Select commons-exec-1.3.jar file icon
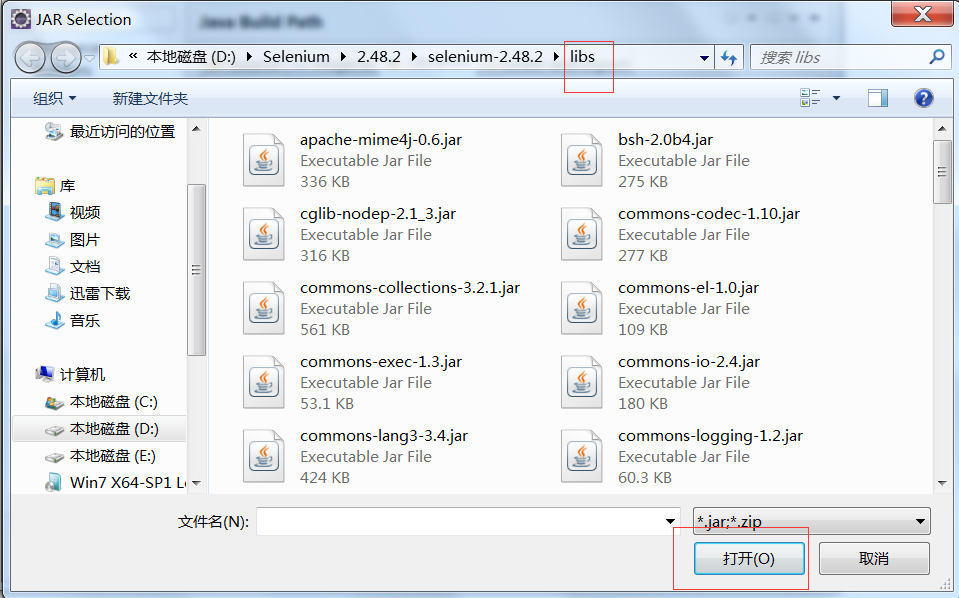959x598 pixels. pyautogui.click(x=264, y=382)
